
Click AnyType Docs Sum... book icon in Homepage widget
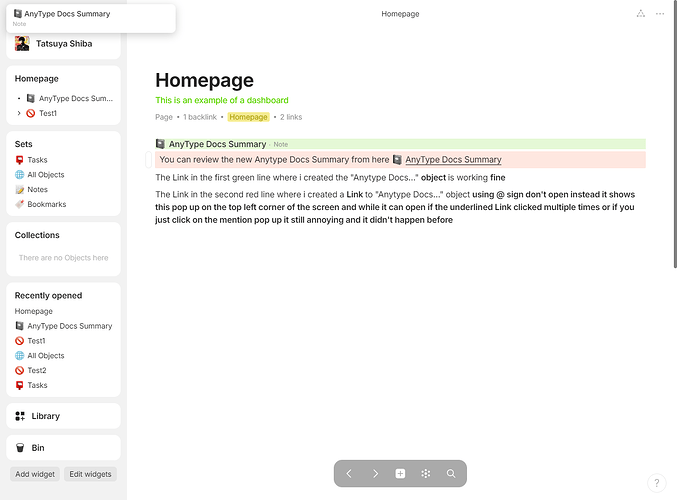click(x=31, y=98)
